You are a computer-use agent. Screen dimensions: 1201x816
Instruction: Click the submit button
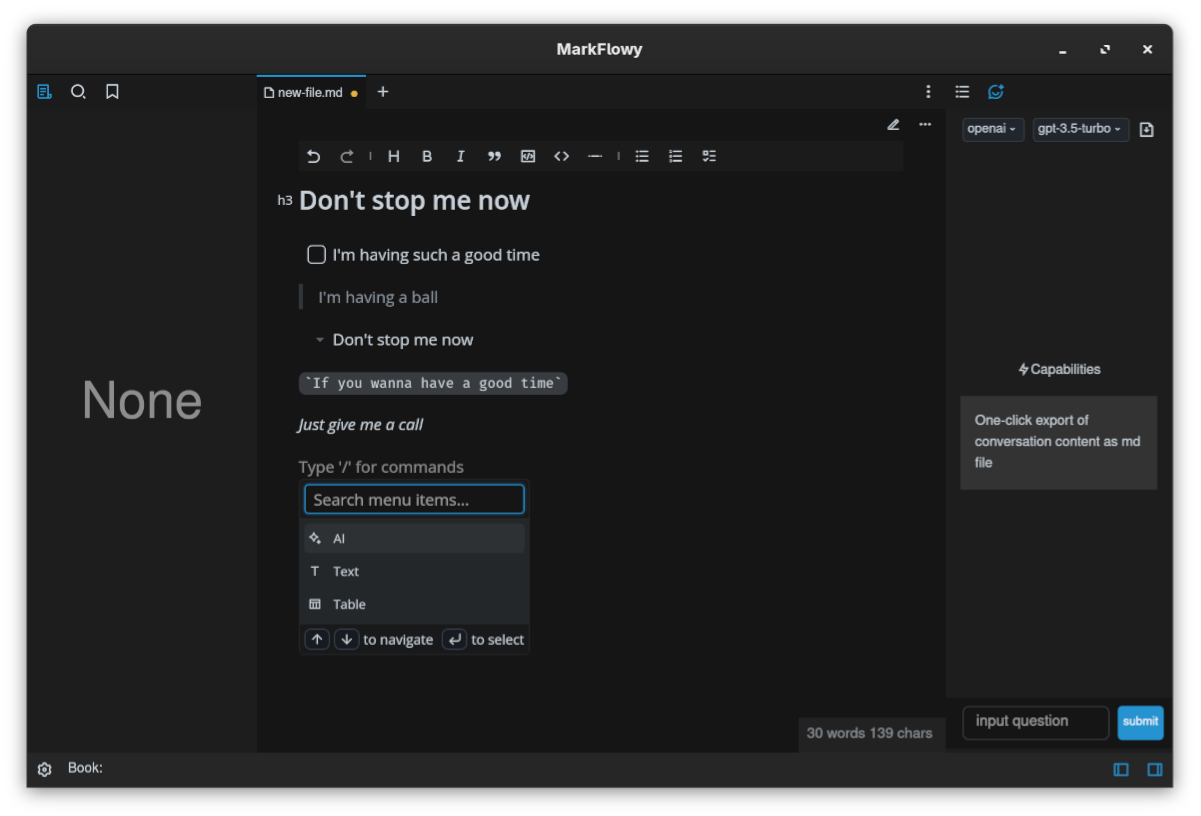tap(1140, 721)
